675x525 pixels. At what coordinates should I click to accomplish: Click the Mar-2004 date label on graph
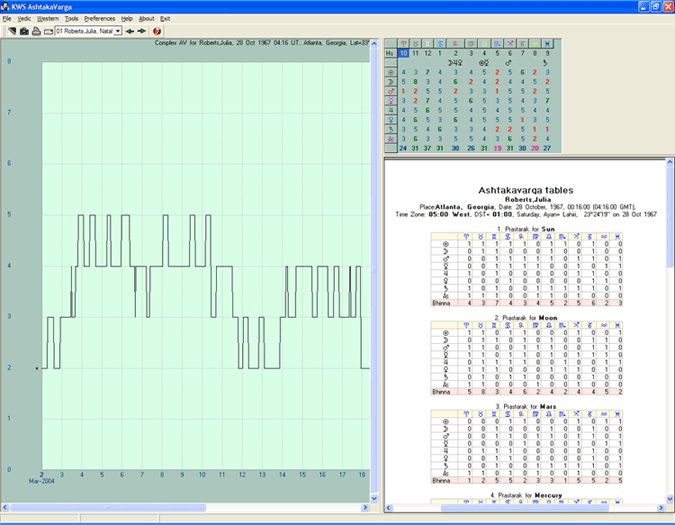point(41,481)
